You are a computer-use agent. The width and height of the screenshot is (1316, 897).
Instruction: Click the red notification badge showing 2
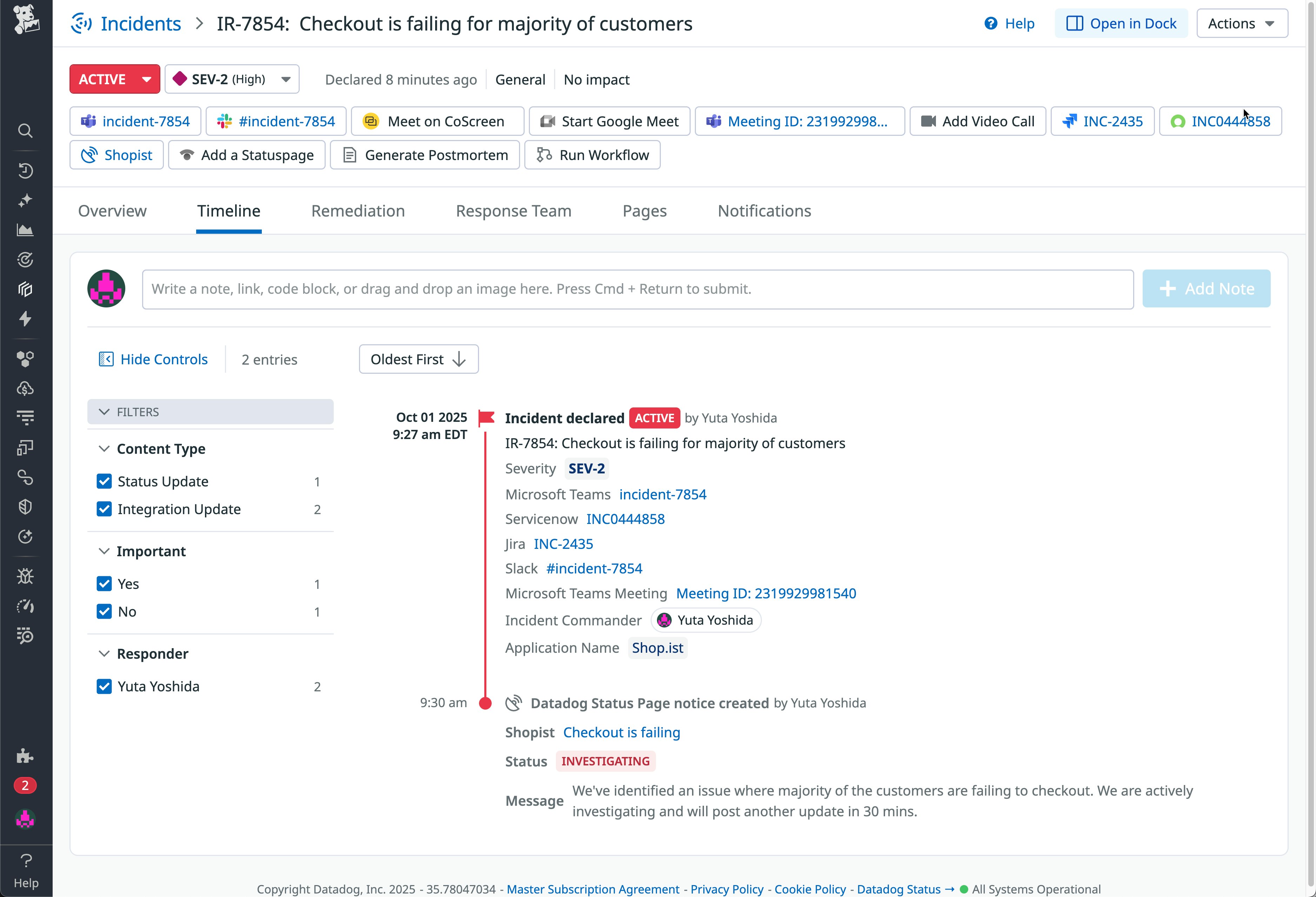tap(25, 785)
